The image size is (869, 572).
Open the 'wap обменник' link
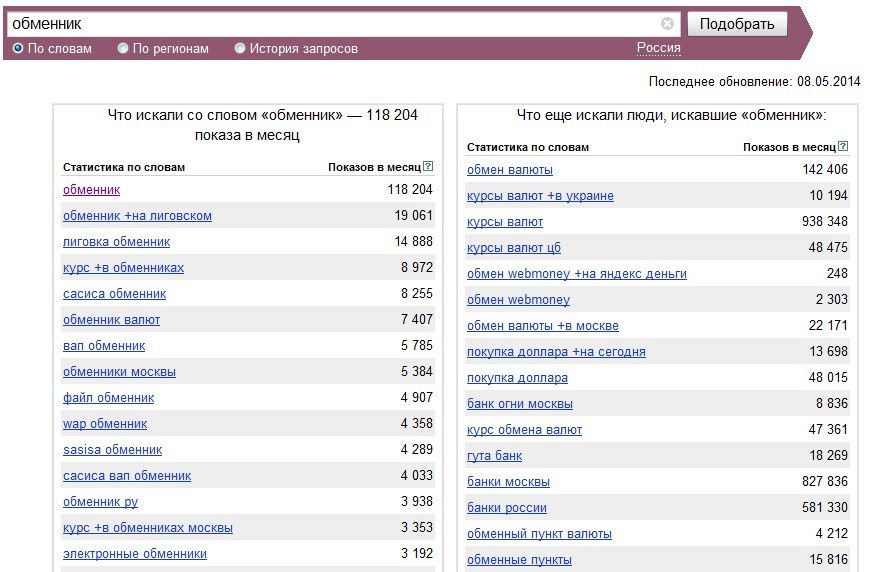coord(105,424)
